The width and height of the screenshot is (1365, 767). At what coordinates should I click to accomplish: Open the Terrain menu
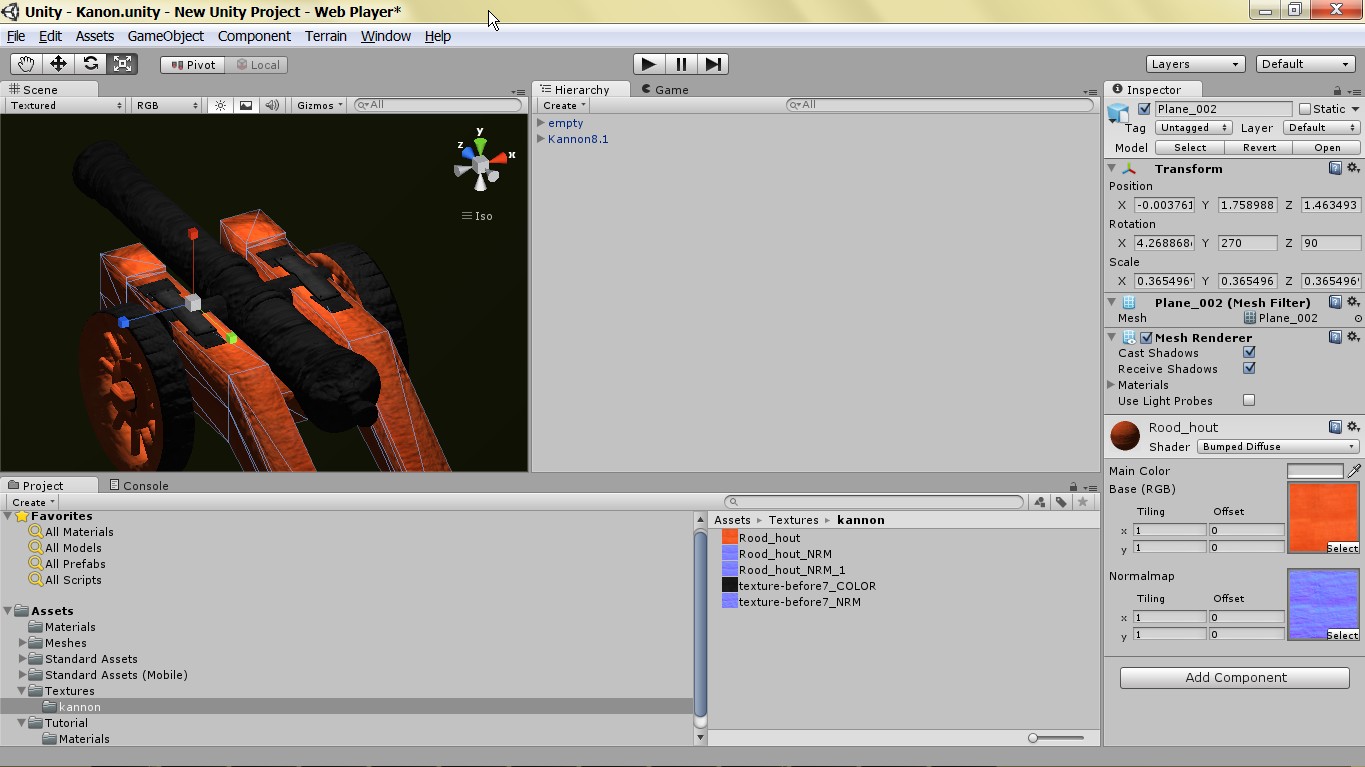[326, 36]
